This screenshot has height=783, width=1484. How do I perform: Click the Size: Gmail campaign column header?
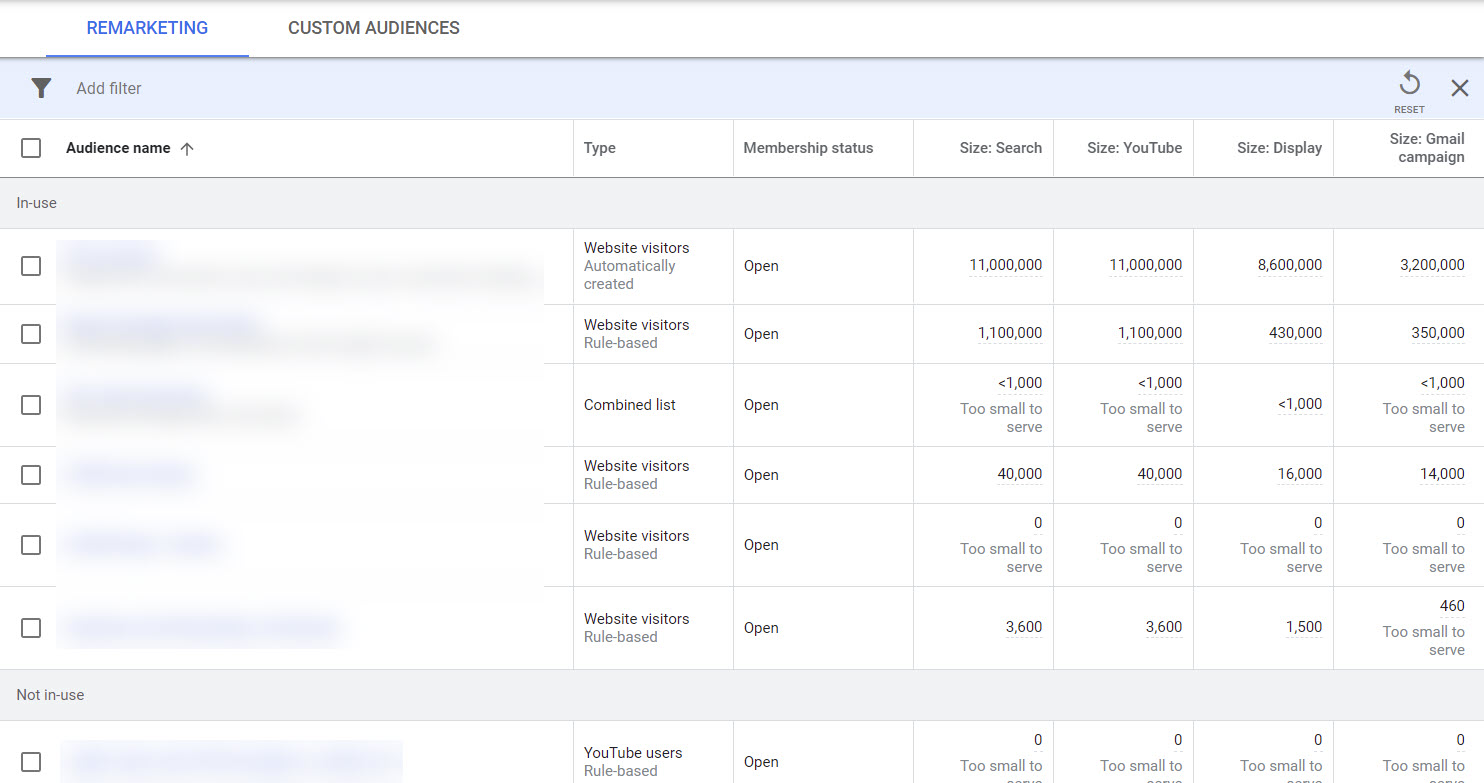1427,147
